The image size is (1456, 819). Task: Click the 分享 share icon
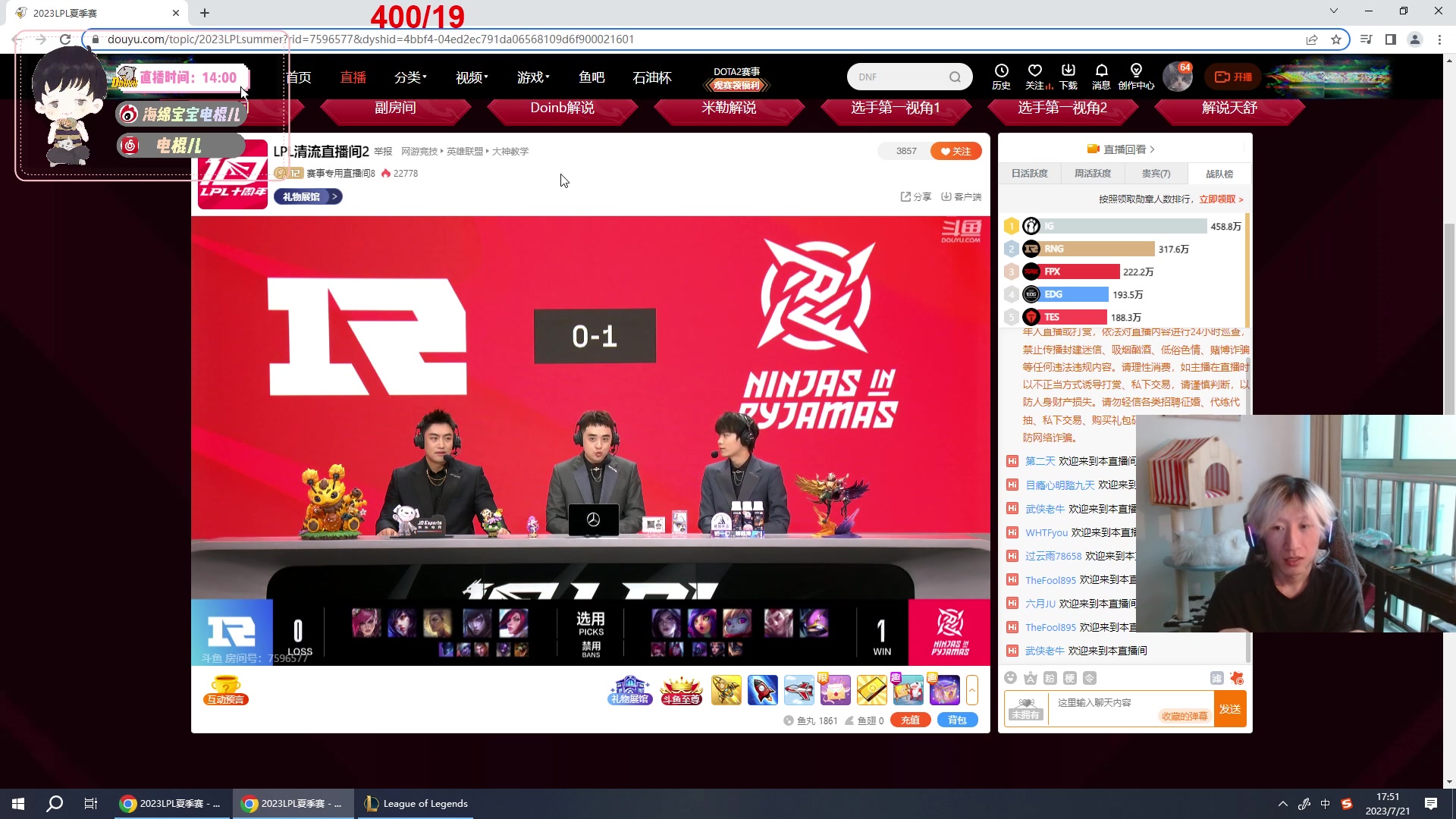pos(915,196)
